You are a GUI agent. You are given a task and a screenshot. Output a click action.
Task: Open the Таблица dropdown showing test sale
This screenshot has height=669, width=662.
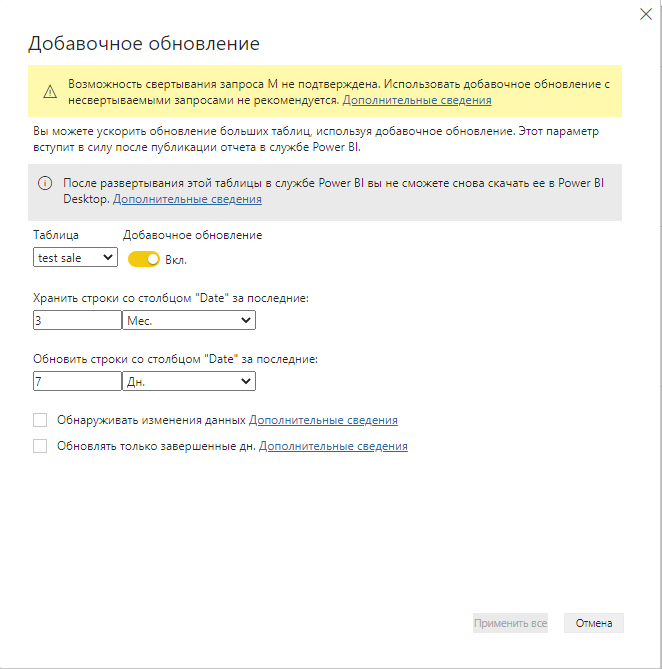pyautogui.click(x=75, y=257)
